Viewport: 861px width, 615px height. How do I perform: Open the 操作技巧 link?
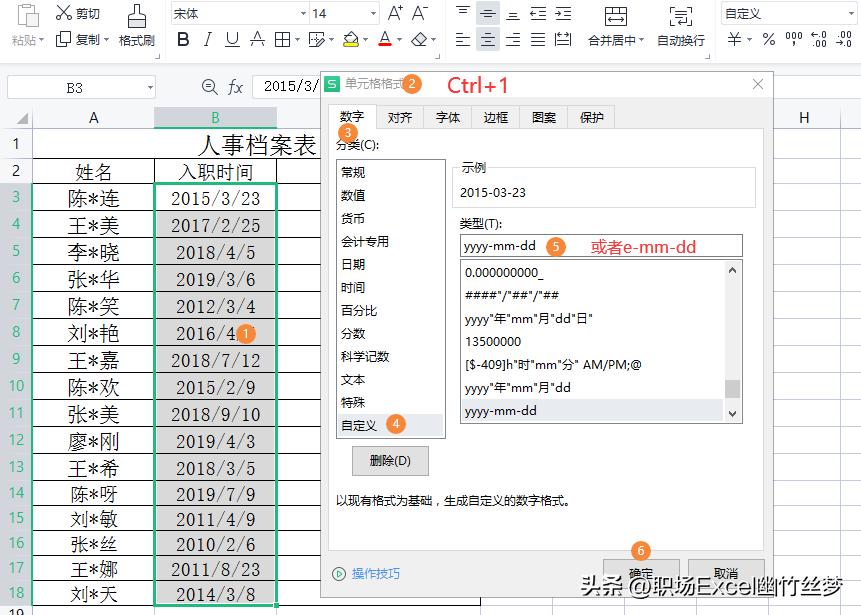[x=376, y=574]
